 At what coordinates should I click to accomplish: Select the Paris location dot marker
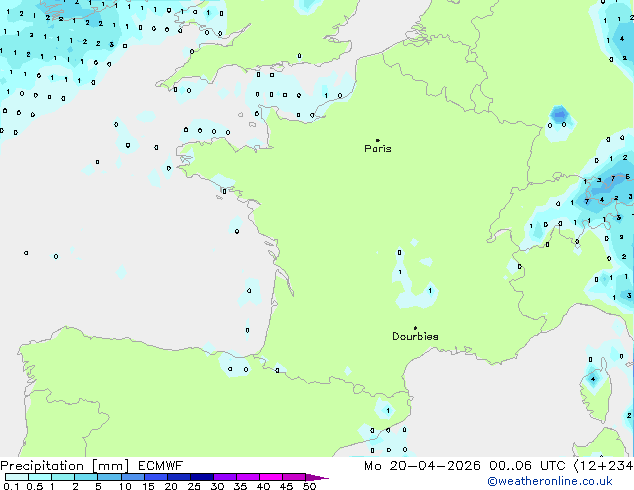pos(378,140)
